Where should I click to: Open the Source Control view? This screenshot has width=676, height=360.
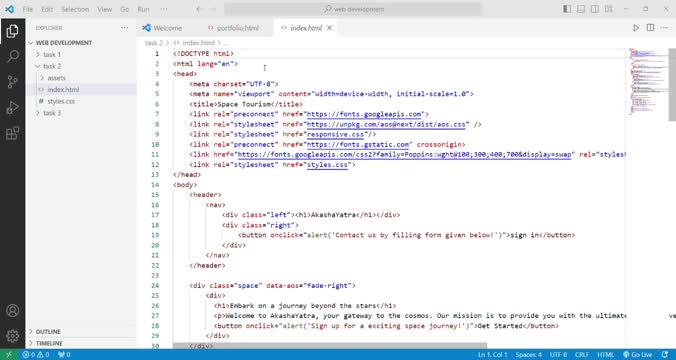[13, 81]
